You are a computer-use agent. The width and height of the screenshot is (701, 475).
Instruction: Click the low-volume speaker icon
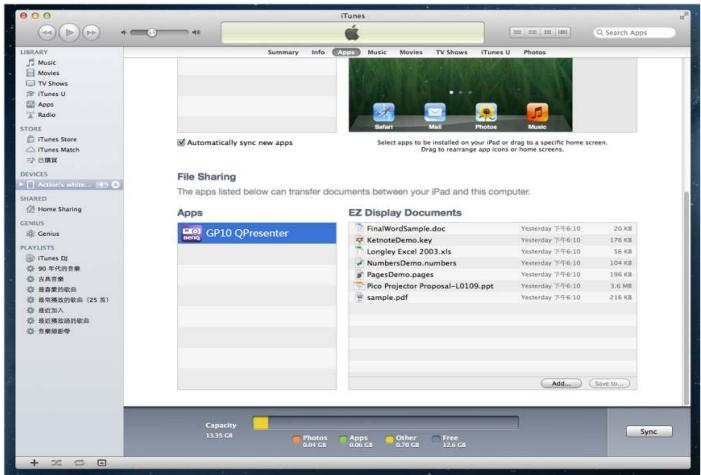[124, 32]
